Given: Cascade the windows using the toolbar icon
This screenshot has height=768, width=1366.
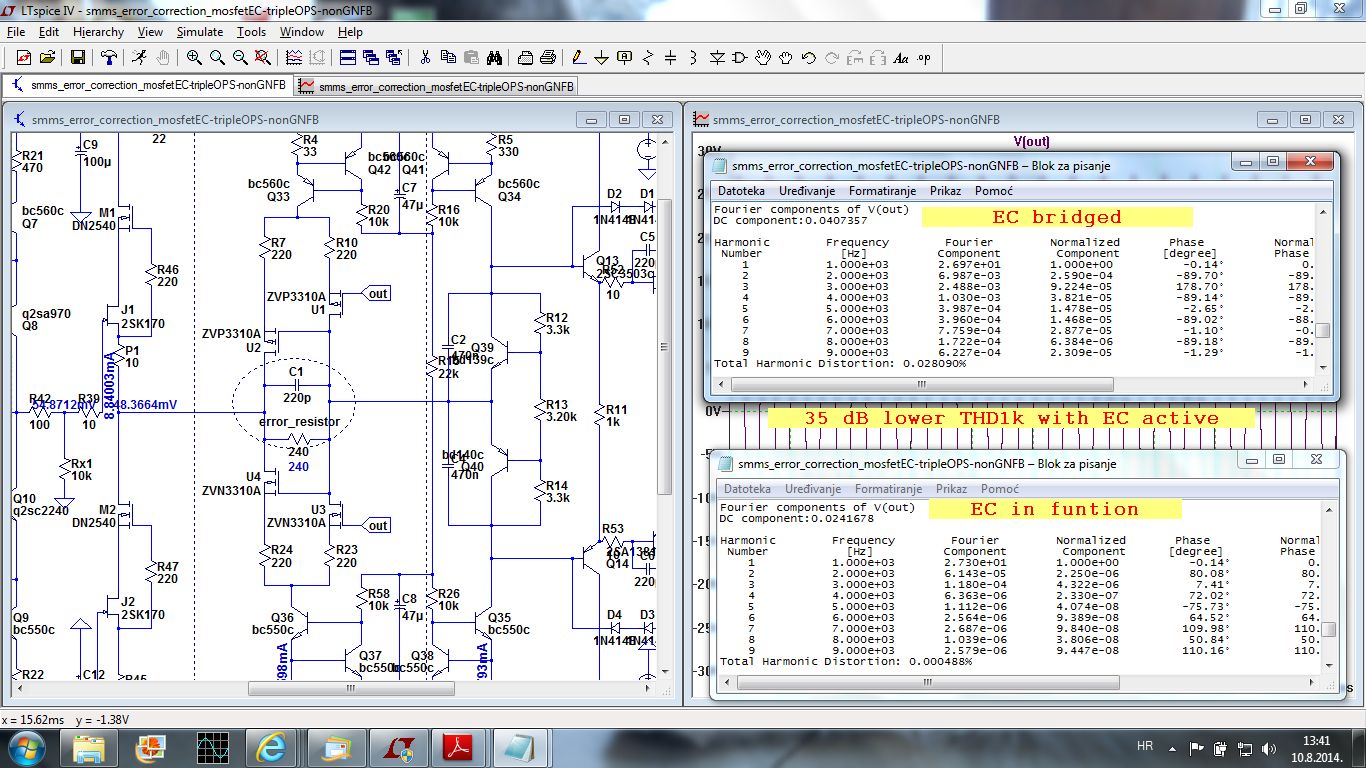Looking at the screenshot, I should 371,58.
